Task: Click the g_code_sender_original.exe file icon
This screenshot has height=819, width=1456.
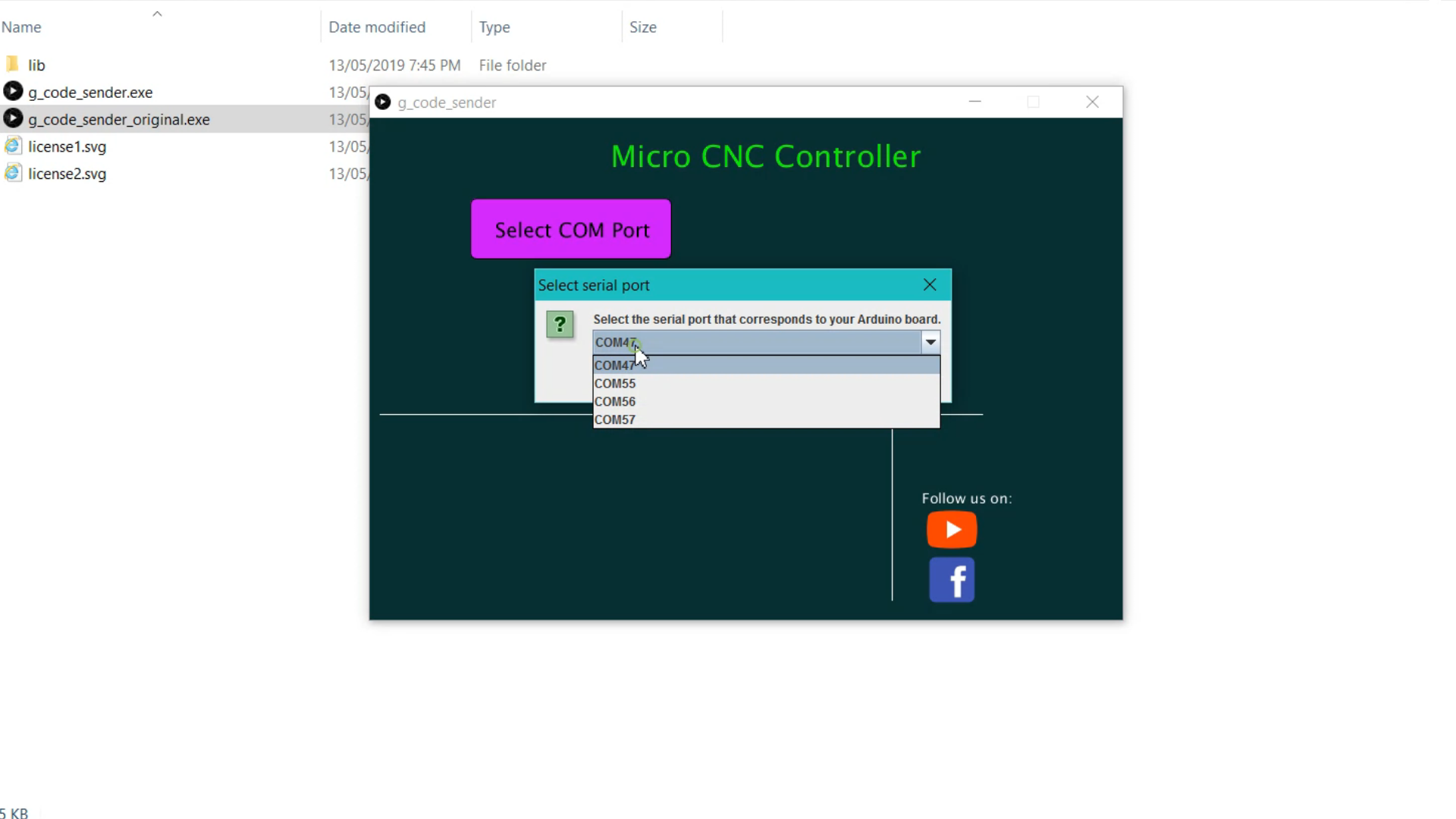Action: (13, 119)
